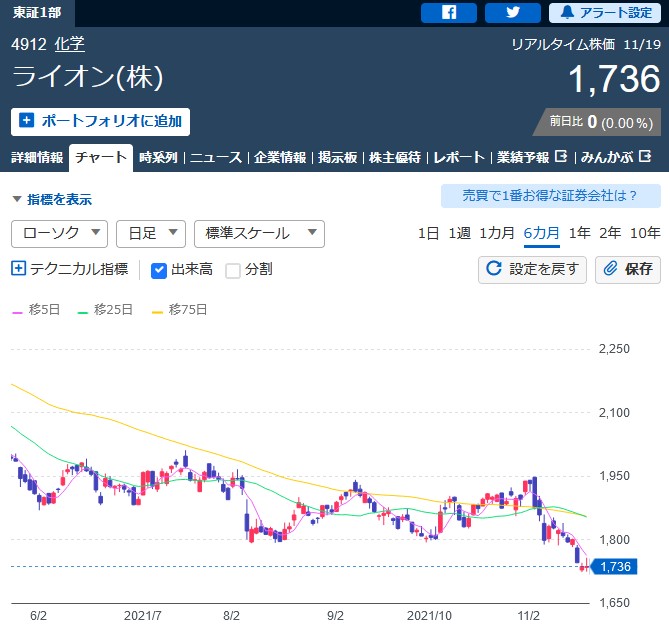
Task: Click external-link icon next to 業績予報
Action: [x=561, y=157]
